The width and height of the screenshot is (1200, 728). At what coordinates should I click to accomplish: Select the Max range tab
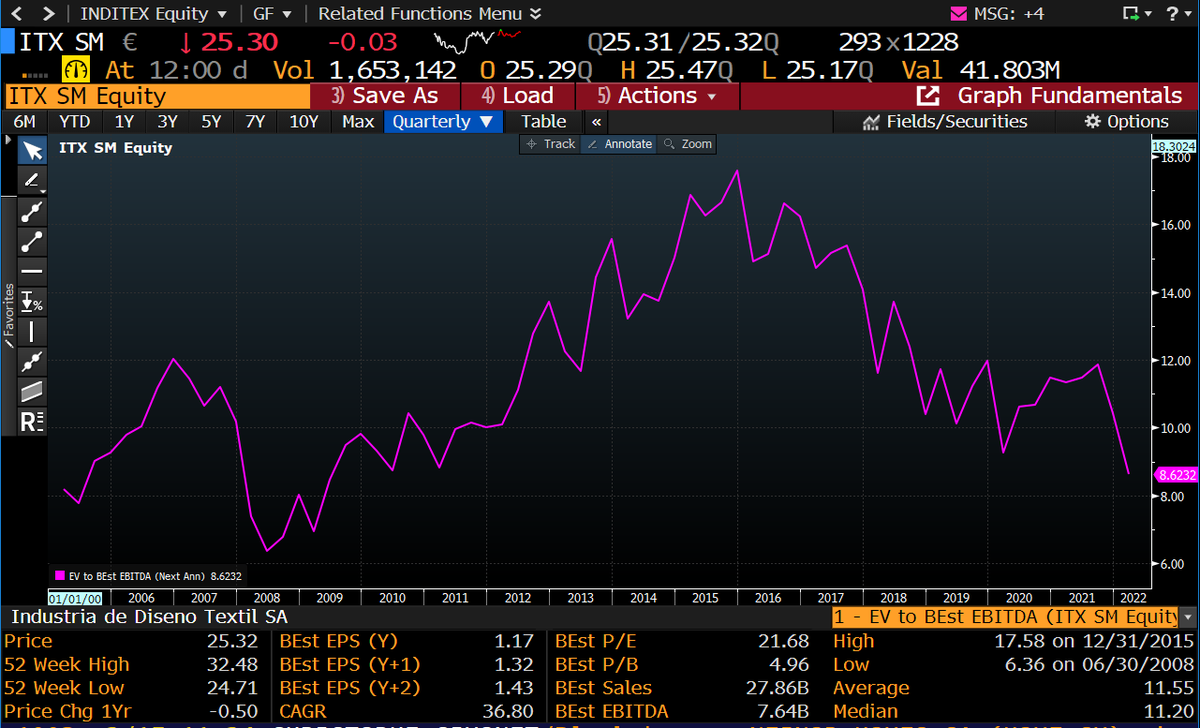click(358, 122)
